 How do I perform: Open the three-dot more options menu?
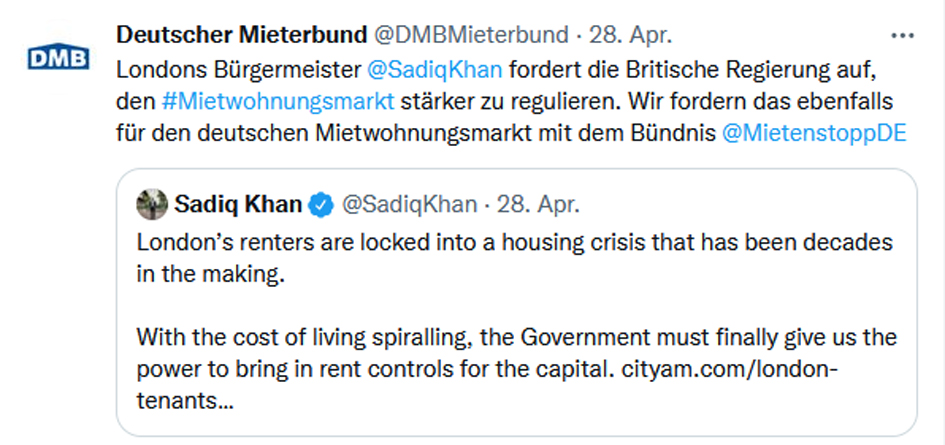[902, 35]
